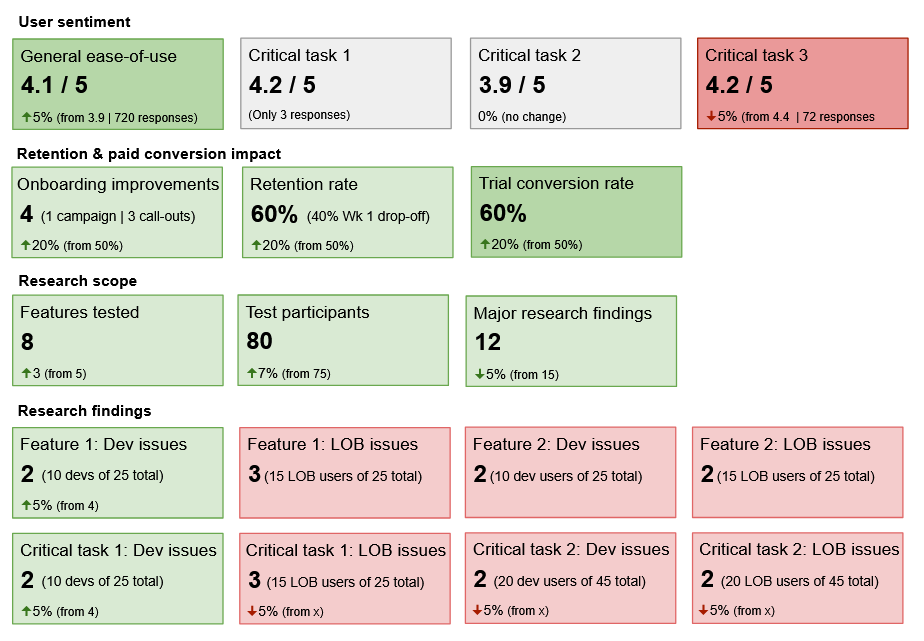The height and width of the screenshot is (641, 924).
Task: Click the red down arrow in Critical task 2: Dev issues
Action: 478,610
